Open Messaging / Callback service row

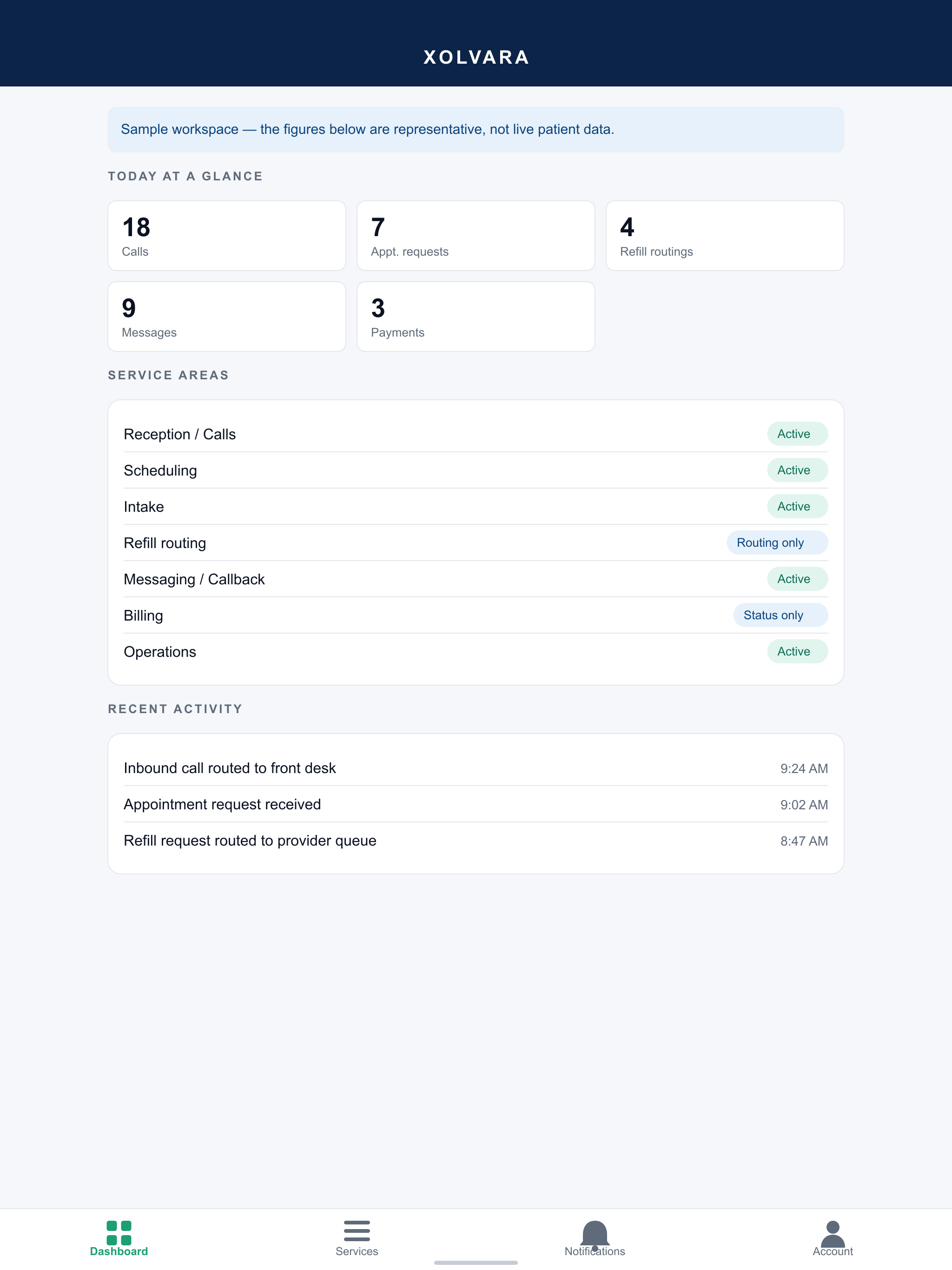(476, 579)
